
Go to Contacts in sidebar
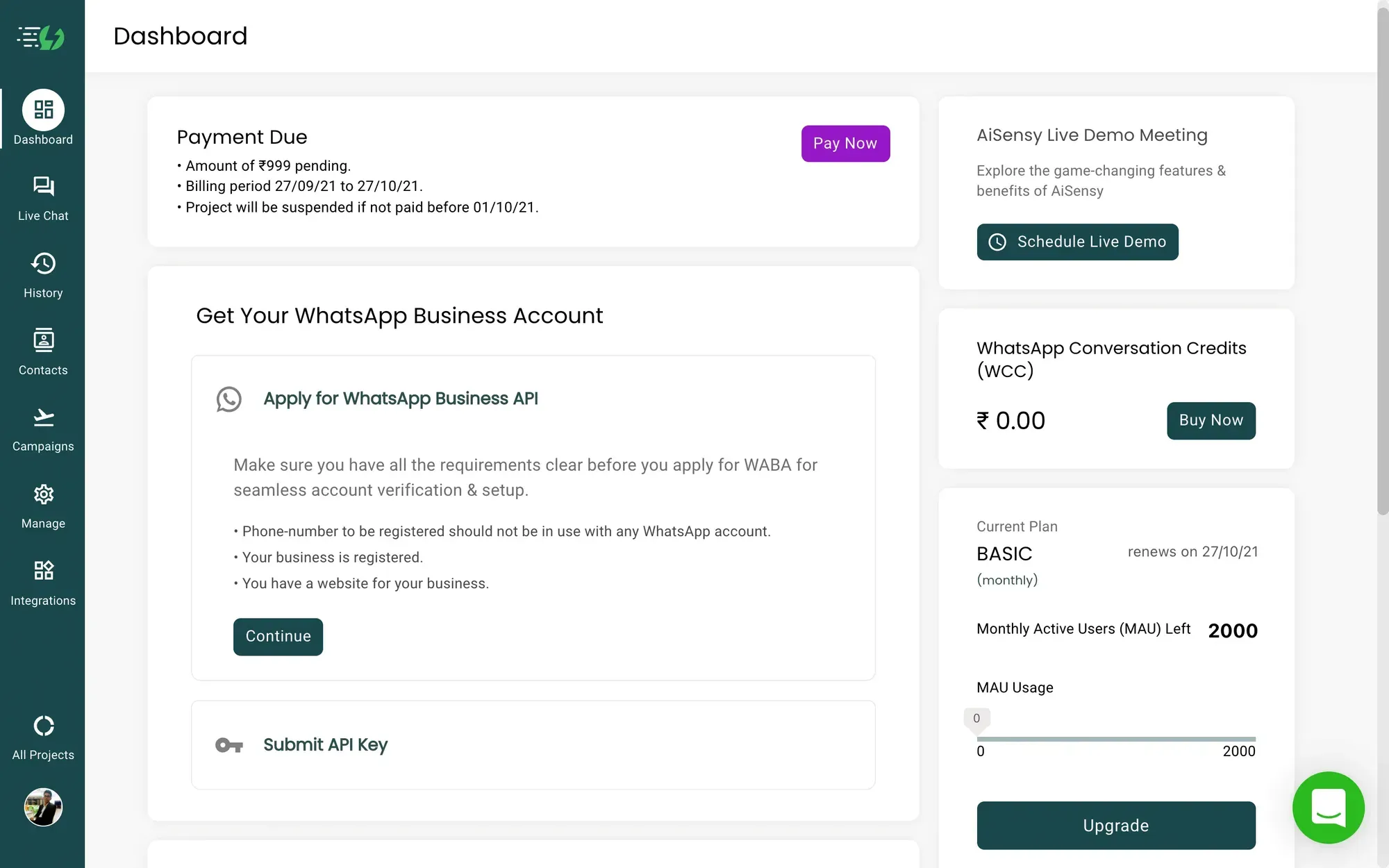coord(43,340)
